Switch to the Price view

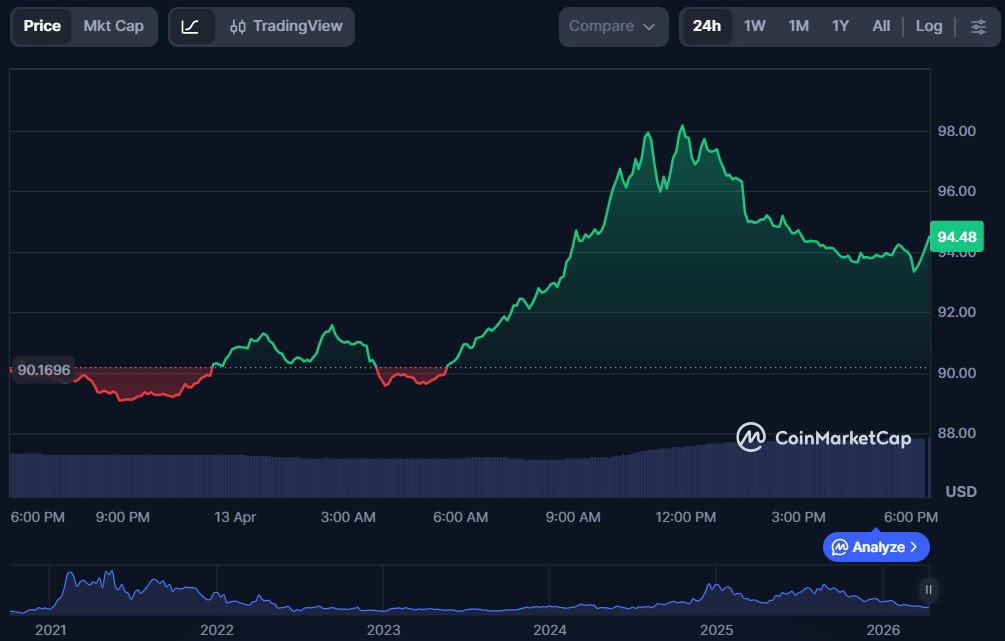(x=42, y=26)
